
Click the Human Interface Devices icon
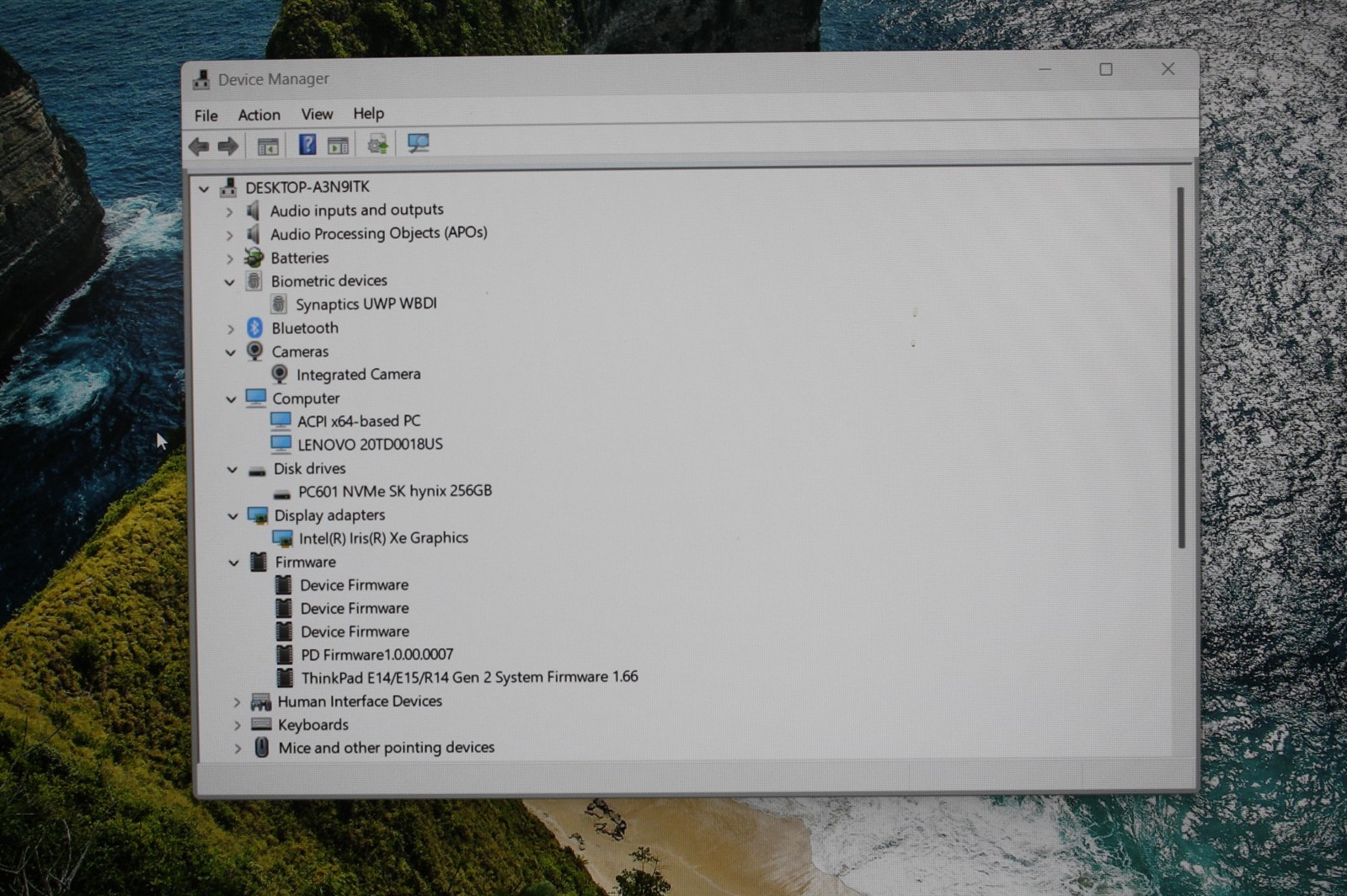pos(261,701)
